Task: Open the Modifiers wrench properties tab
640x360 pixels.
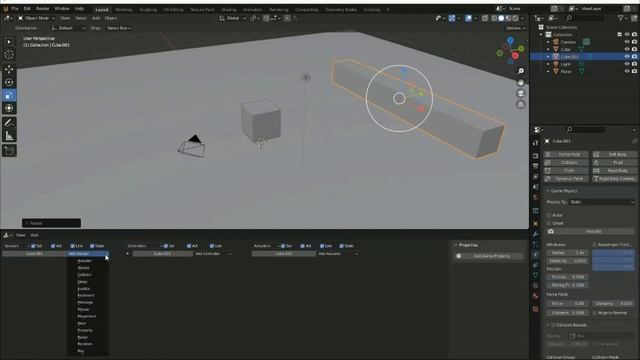Action: point(536,234)
